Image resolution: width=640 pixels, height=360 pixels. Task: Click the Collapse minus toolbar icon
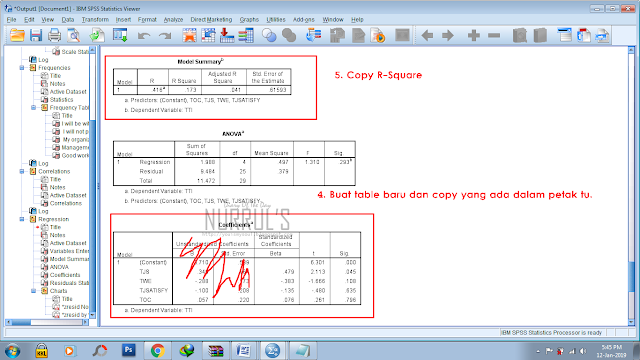[x=494, y=36]
